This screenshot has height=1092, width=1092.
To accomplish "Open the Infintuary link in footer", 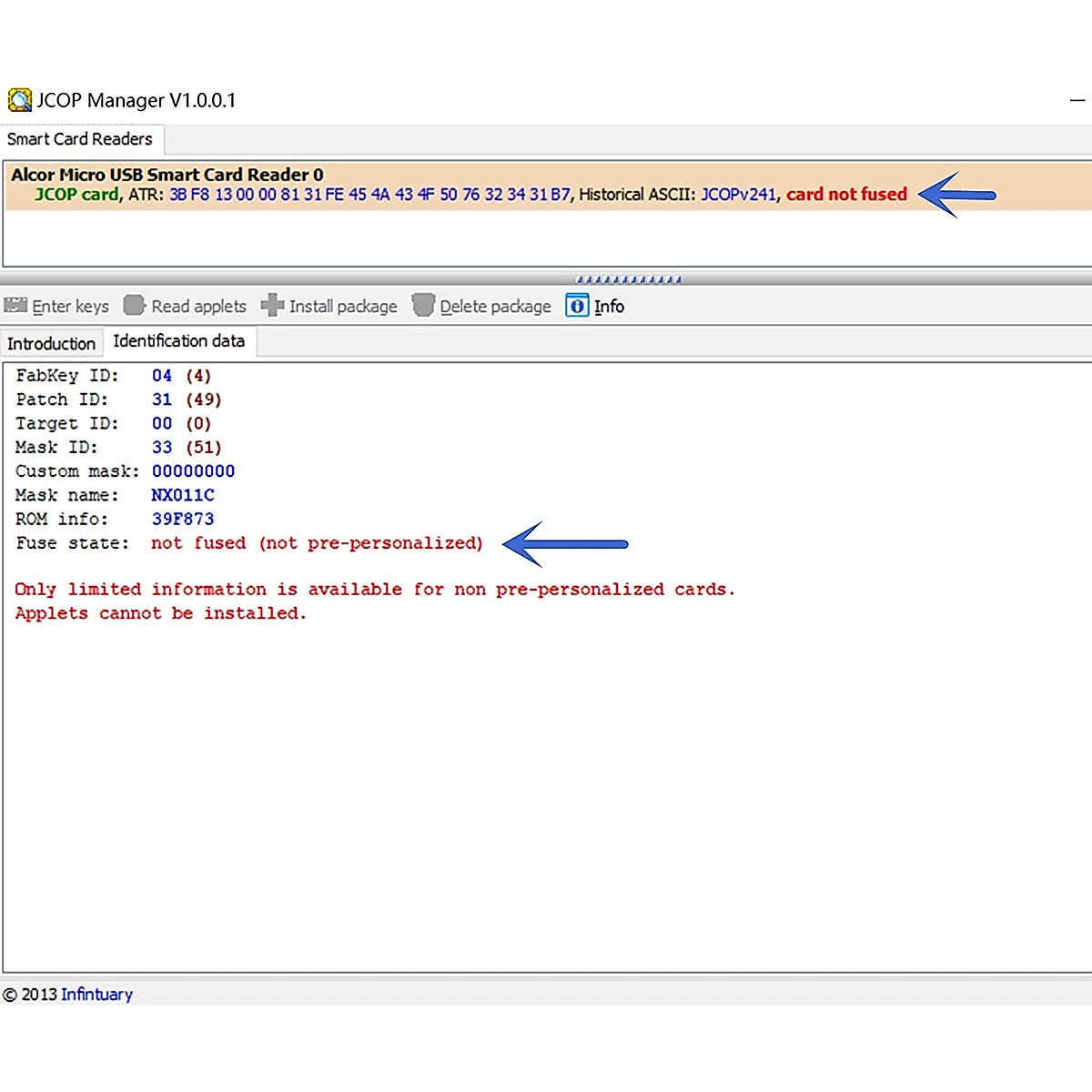I will 96,995.
